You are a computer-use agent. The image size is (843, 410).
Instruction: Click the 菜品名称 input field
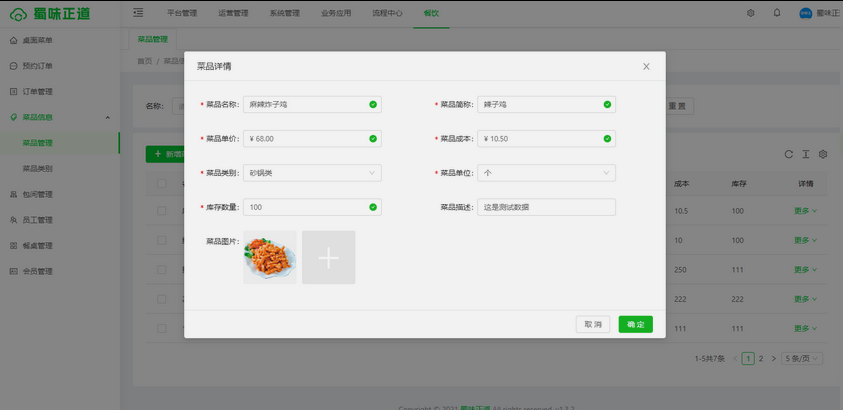point(312,105)
